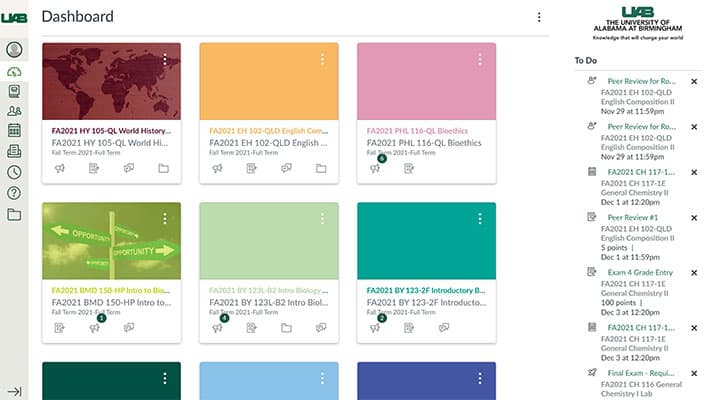Click the Opportunity signpost card image
This screenshot has width=710, height=400.
pyautogui.click(x=111, y=241)
